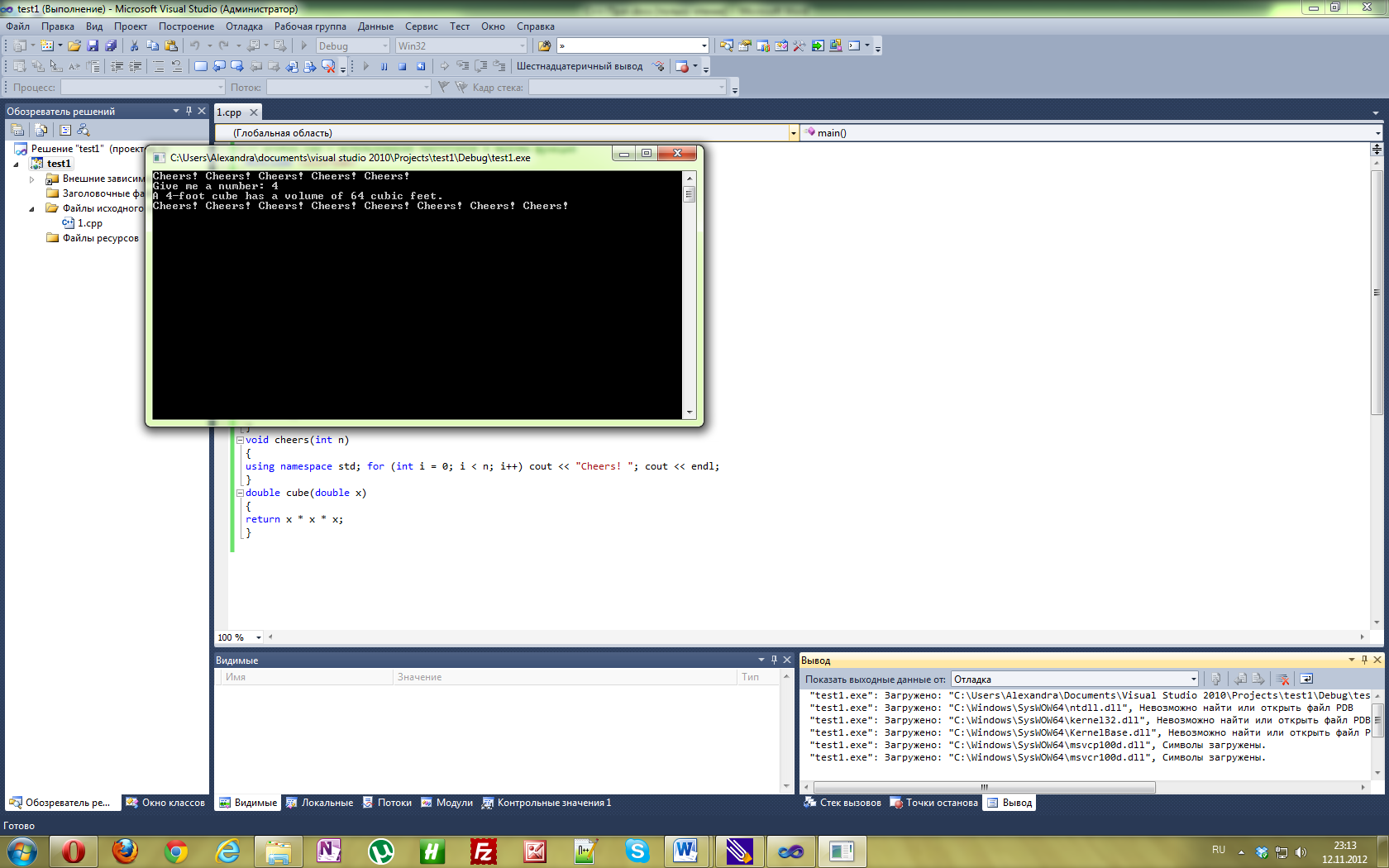Click the Open File folder icon
Image resolution: width=1389 pixels, height=868 pixels.
click(74, 45)
